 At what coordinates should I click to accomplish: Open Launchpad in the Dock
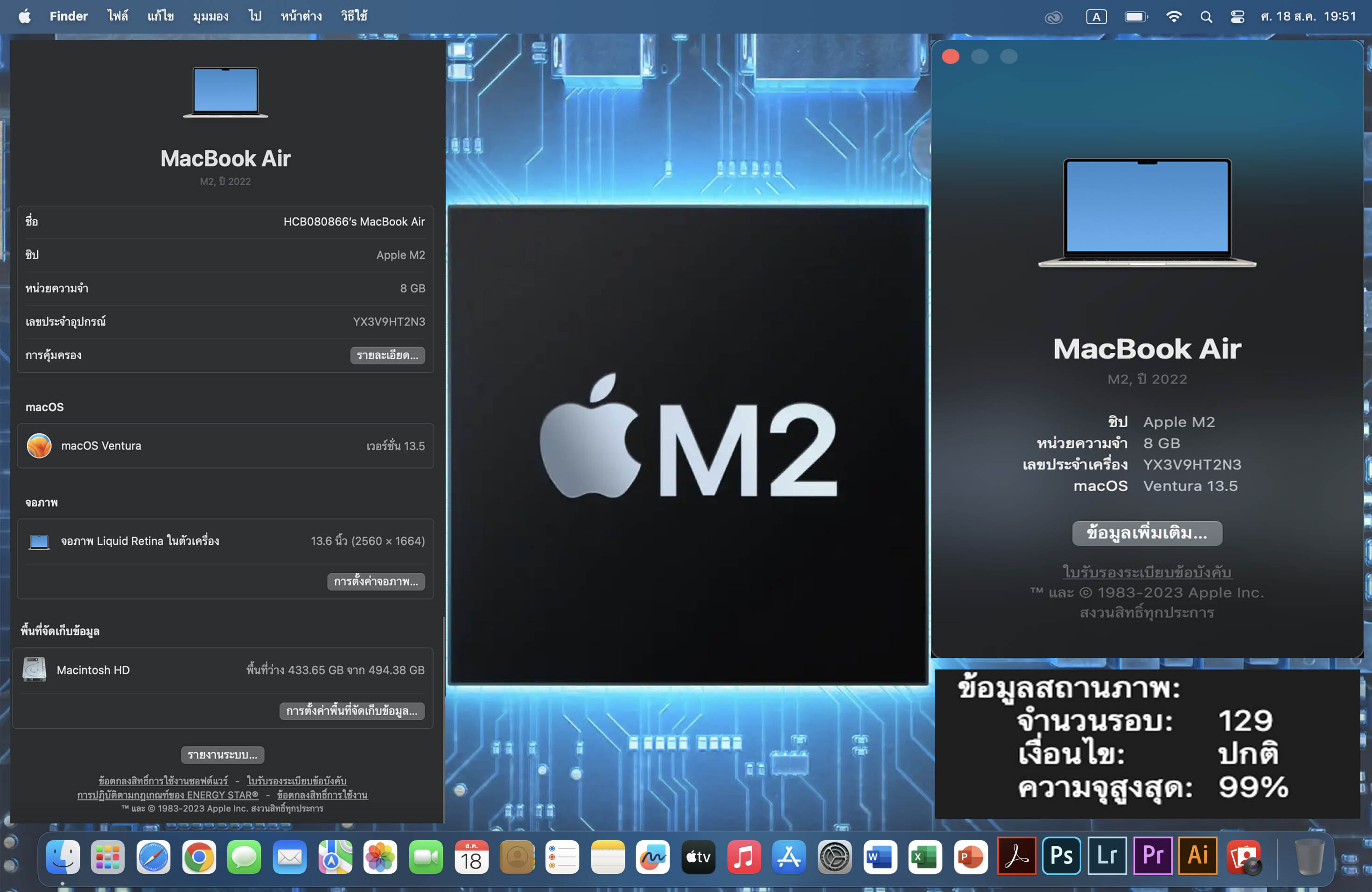(x=108, y=857)
